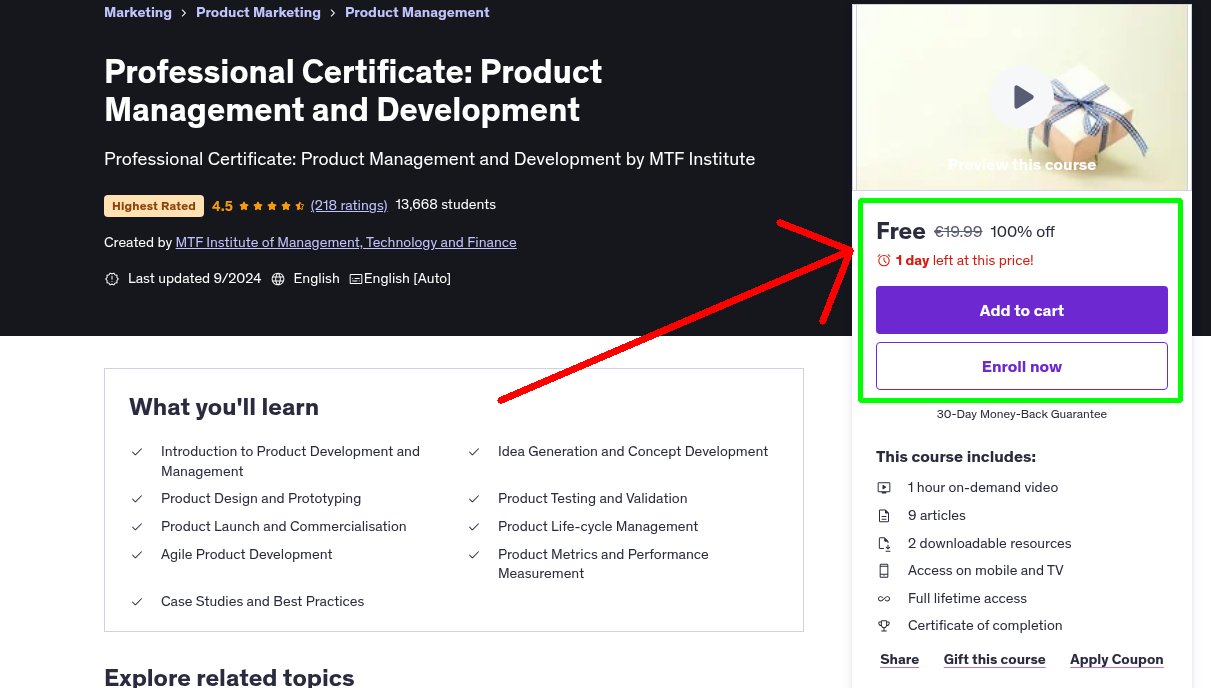Click the main course title heading
Screen dimensions: 1211x688
(x=353, y=90)
